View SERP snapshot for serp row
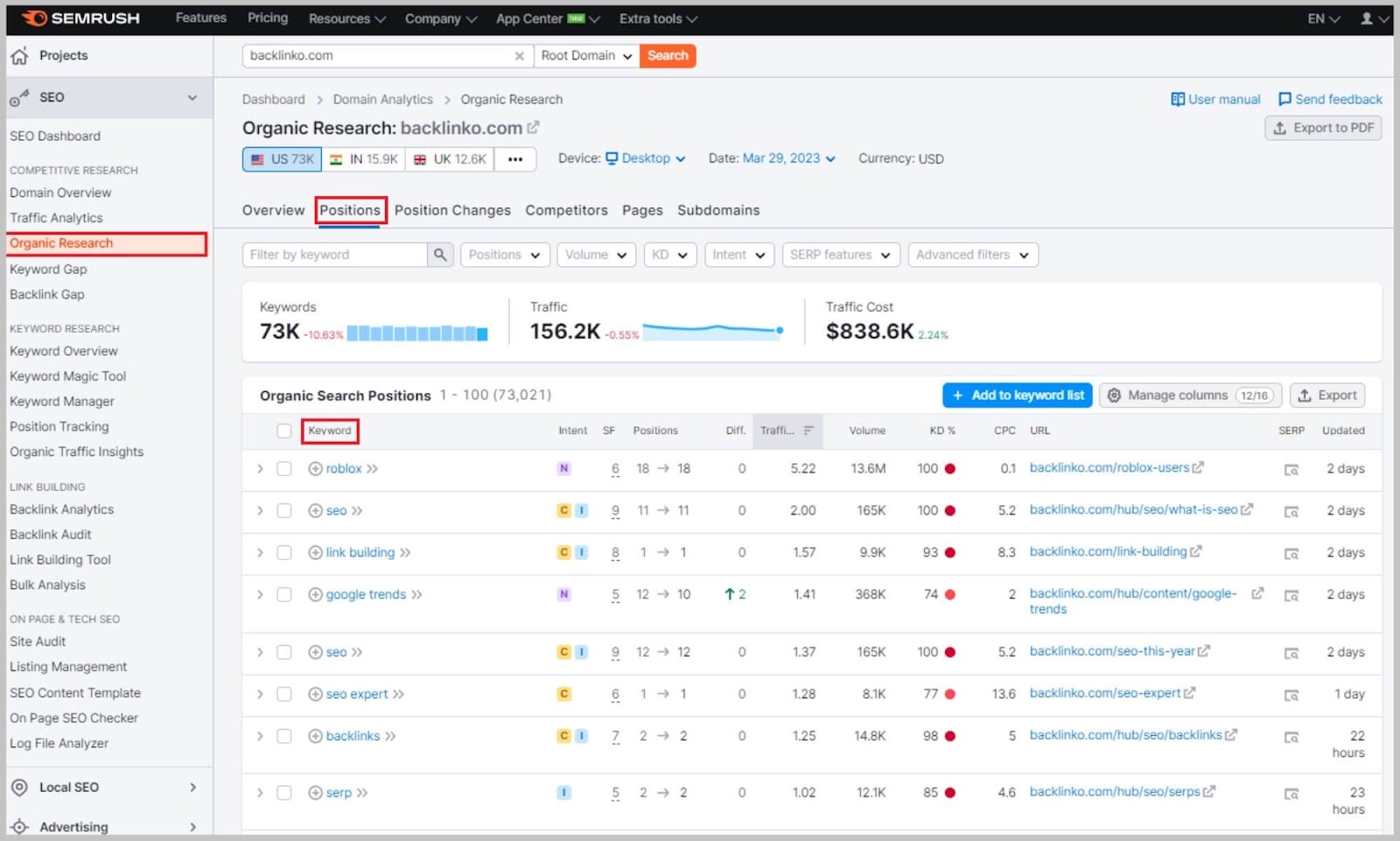Image resolution: width=1400 pixels, height=841 pixels. 1291,795
